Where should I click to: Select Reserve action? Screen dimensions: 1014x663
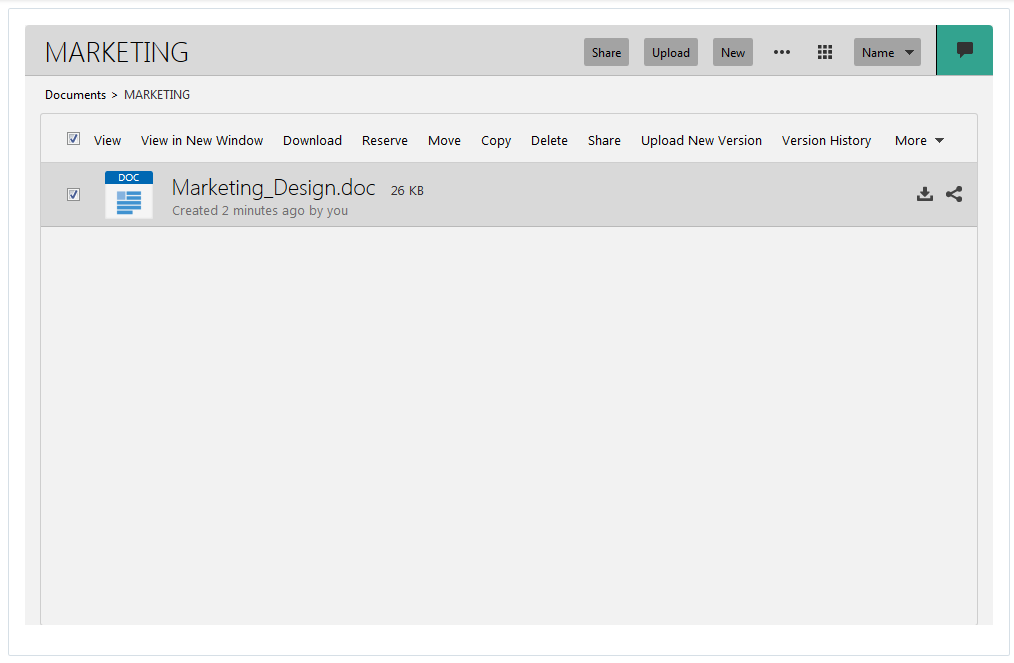point(385,140)
